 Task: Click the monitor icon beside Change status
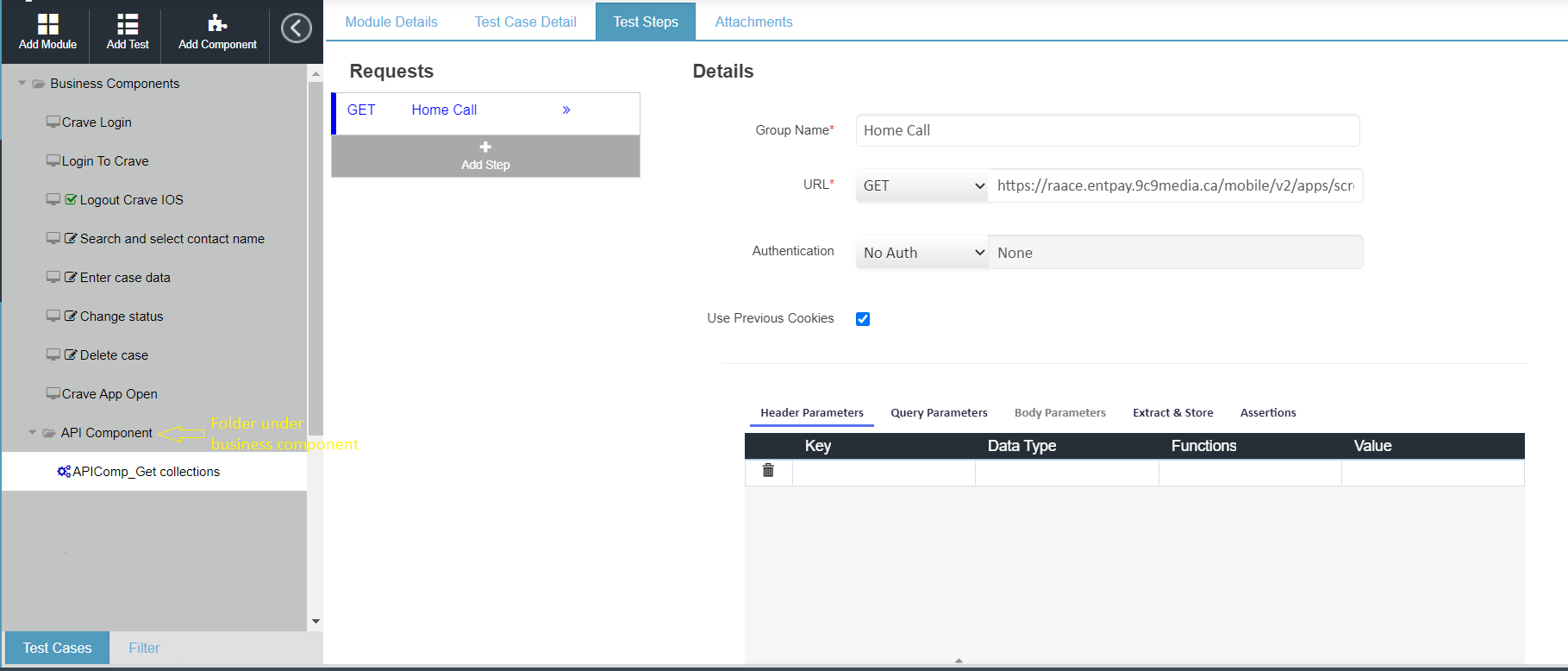[x=53, y=316]
